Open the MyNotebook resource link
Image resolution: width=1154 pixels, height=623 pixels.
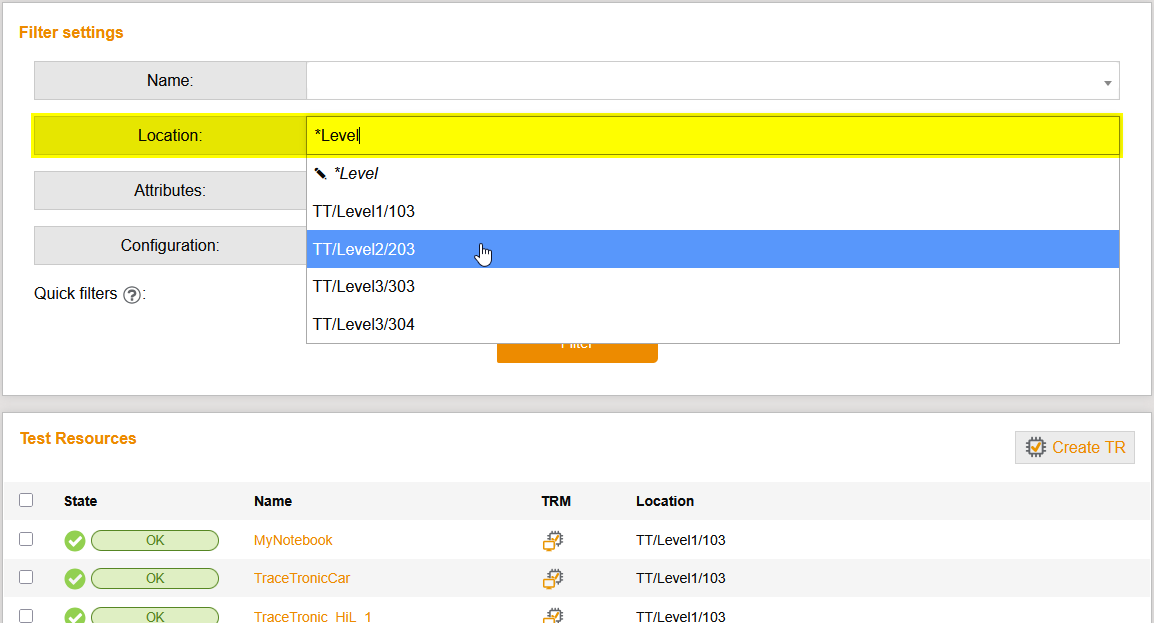[x=293, y=540]
